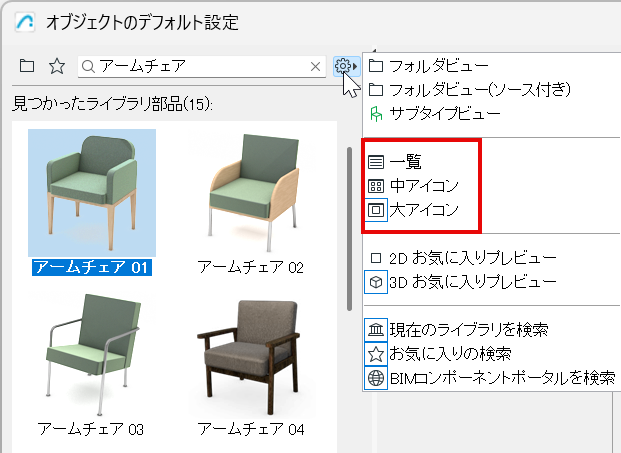Screen dimensions: 621x453
Task: Choose サブタイプビュー menu entry
Action: [434, 114]
